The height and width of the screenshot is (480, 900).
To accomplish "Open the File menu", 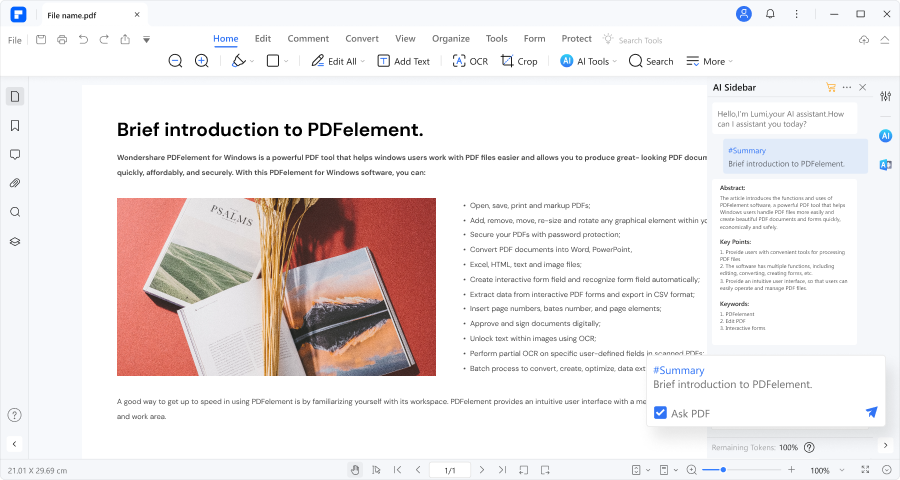I will coord(14,40).
